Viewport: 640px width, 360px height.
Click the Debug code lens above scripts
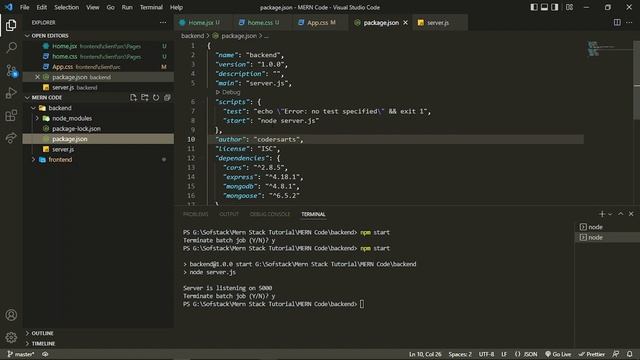(228, 92)
